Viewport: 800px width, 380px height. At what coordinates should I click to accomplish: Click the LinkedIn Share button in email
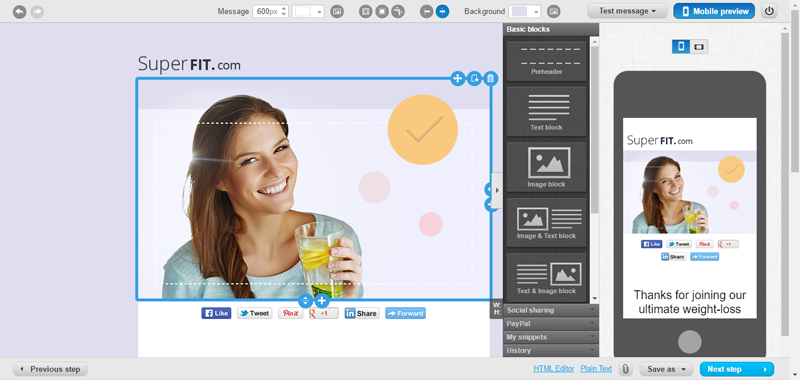362,313
